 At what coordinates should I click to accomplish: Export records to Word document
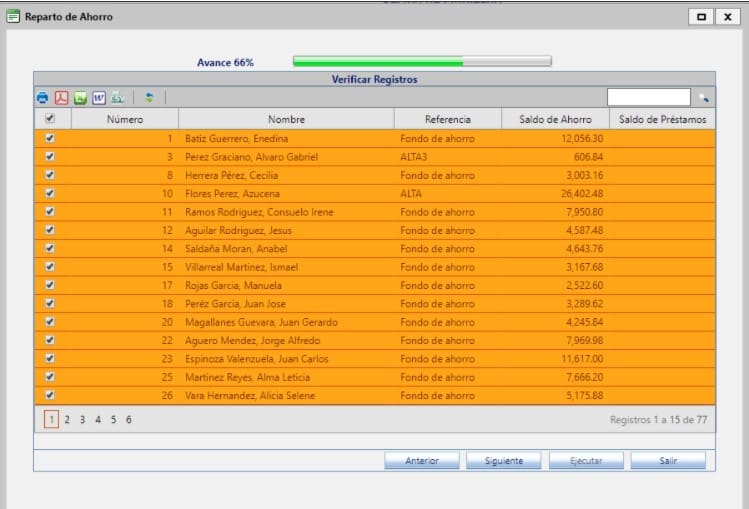click(x=99, y=98)
